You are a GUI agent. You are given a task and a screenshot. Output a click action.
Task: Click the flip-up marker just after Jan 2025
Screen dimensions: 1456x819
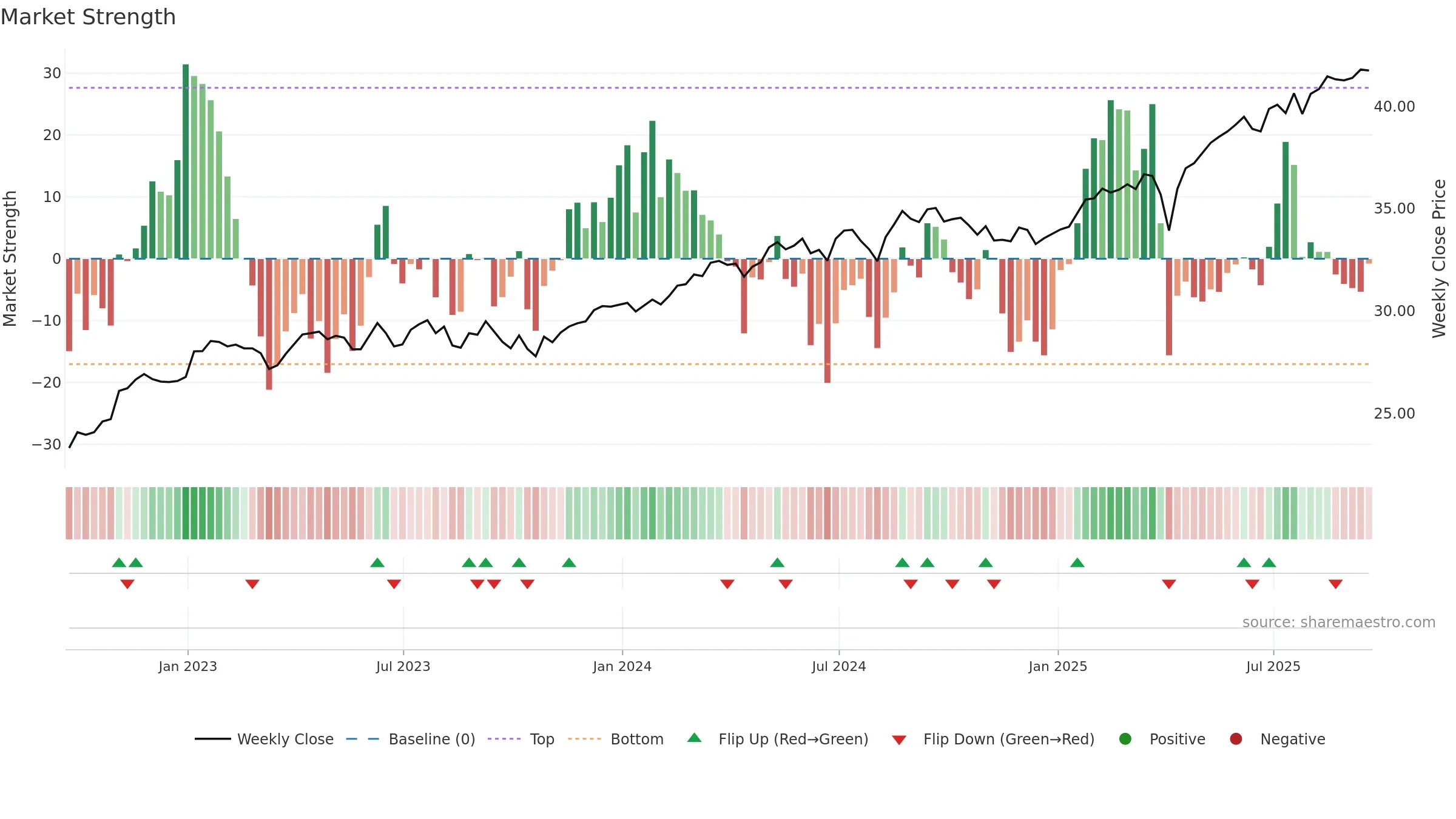(1077, 562)
